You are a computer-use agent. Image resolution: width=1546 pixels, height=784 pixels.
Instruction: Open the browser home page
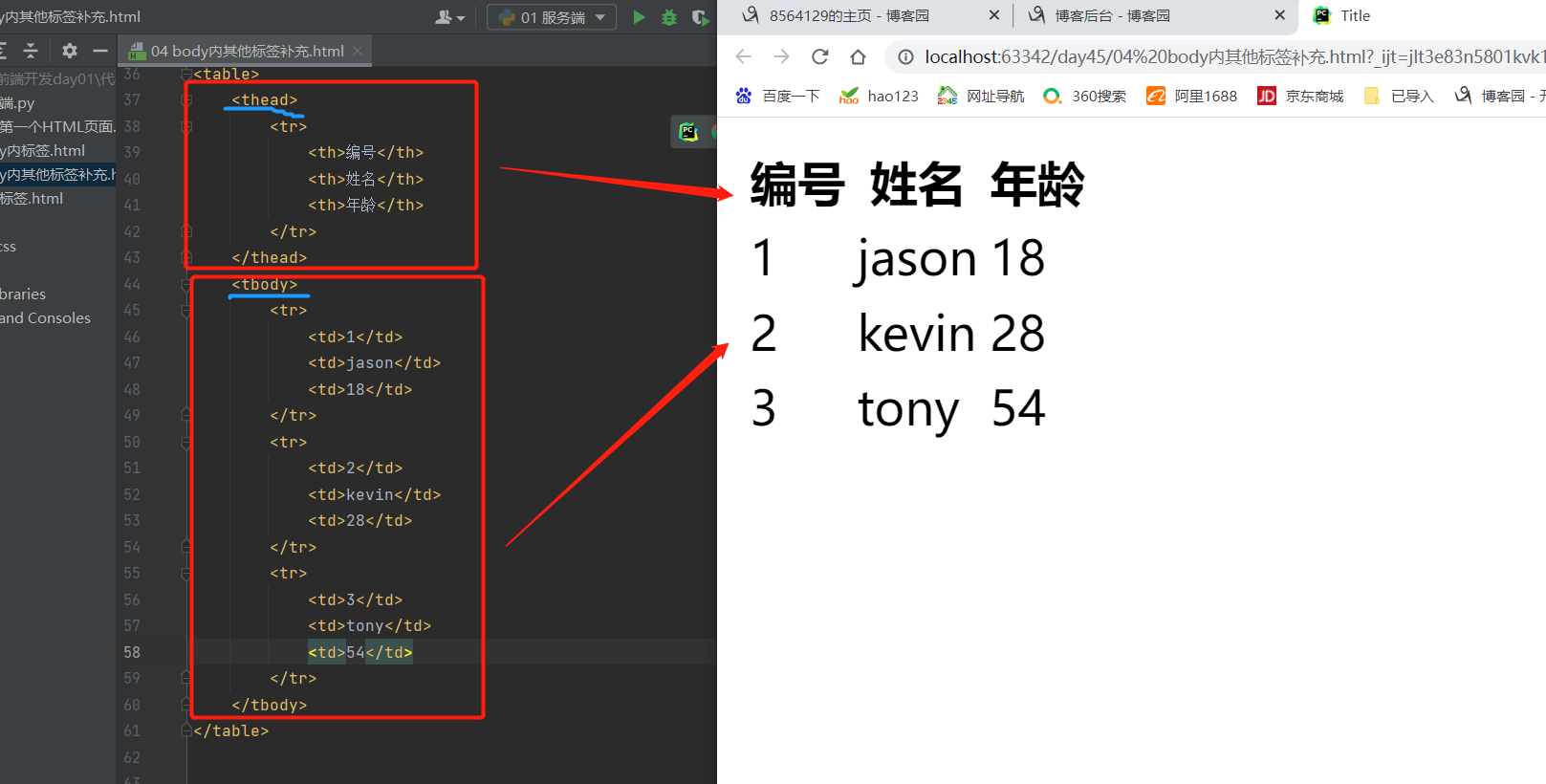point(858,56)
